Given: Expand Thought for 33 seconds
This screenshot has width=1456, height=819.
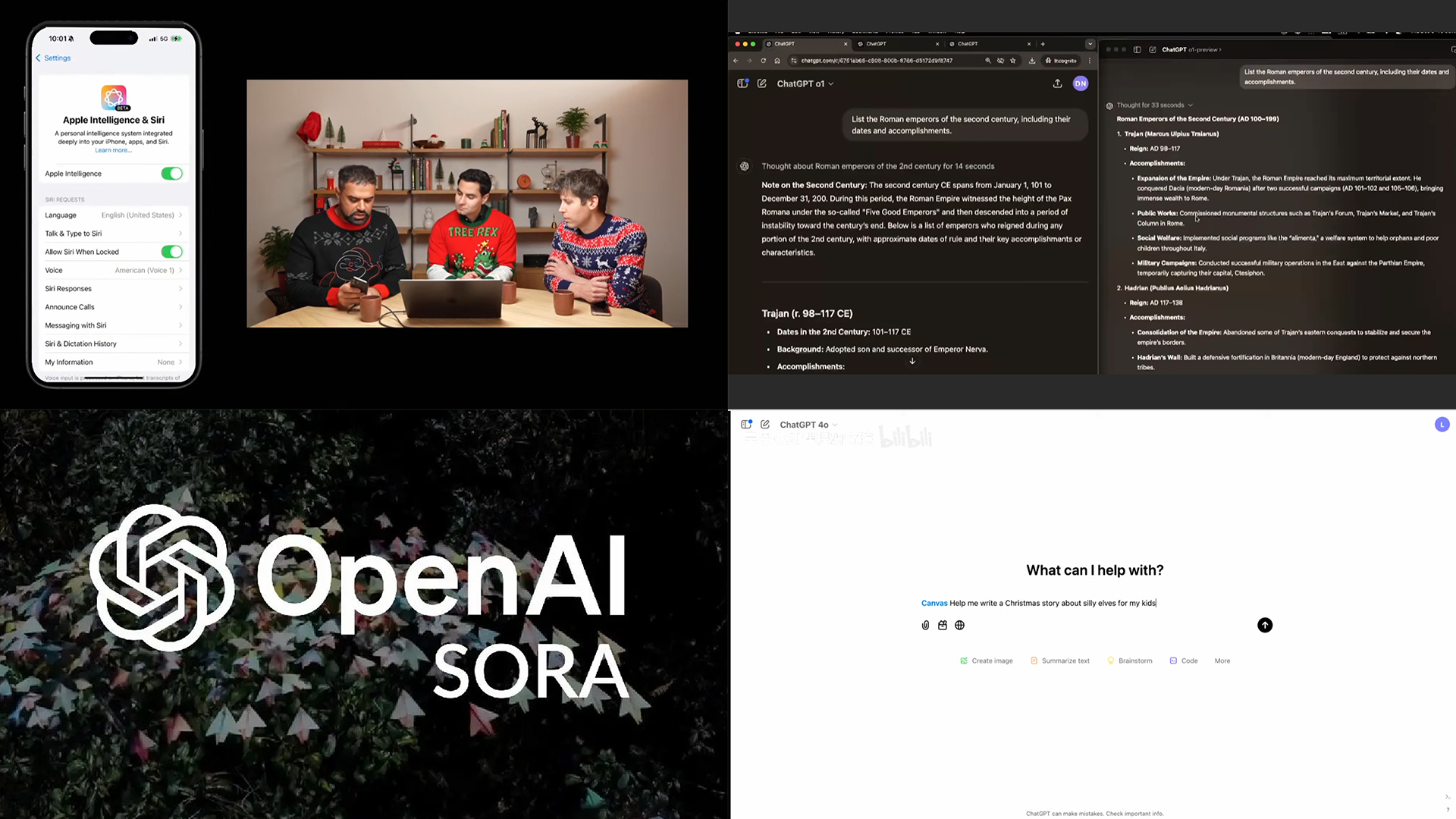Looking at the screenshot, I should click(1153, 105).
